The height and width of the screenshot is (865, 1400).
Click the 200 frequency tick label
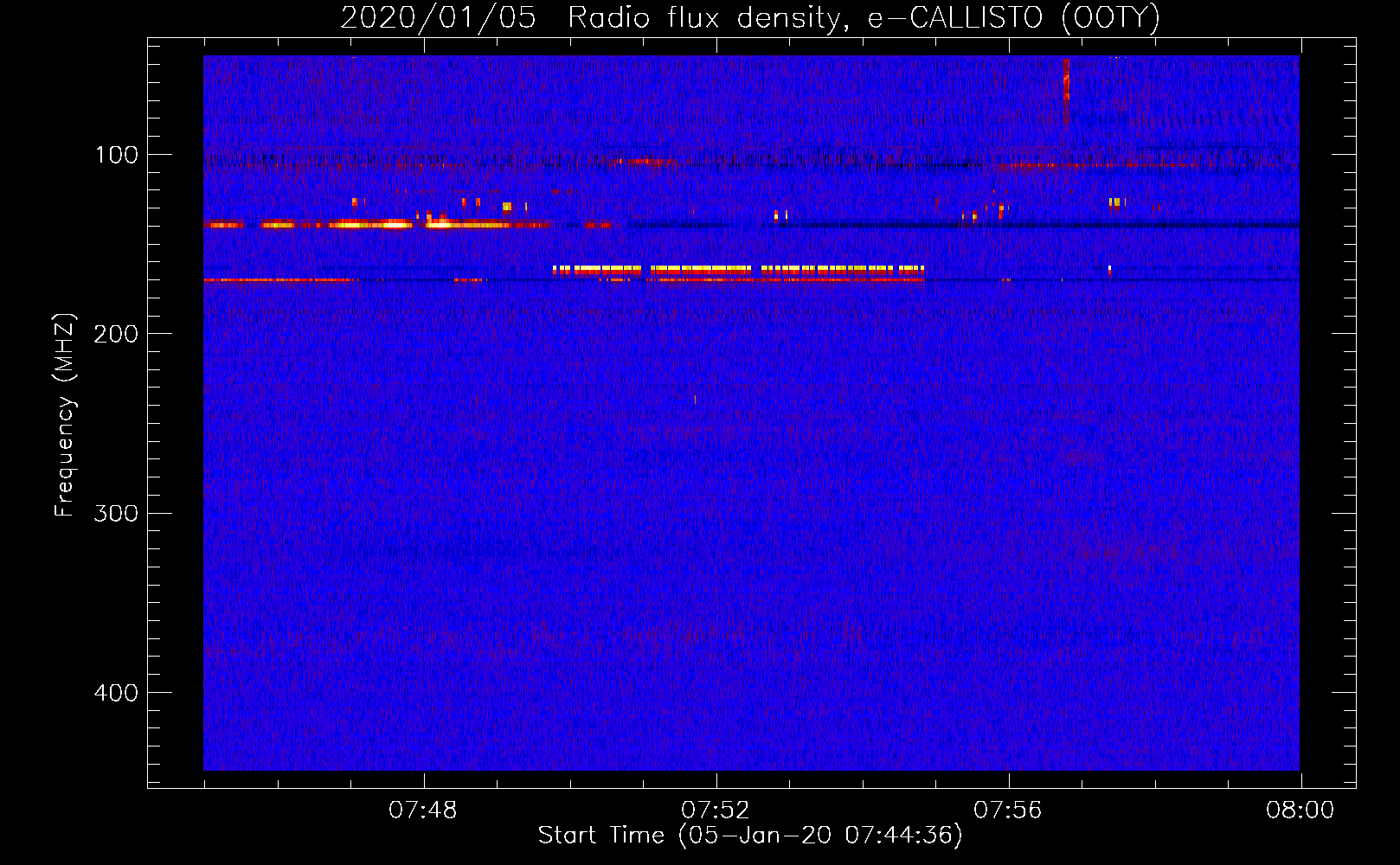[x=116, y=334]
